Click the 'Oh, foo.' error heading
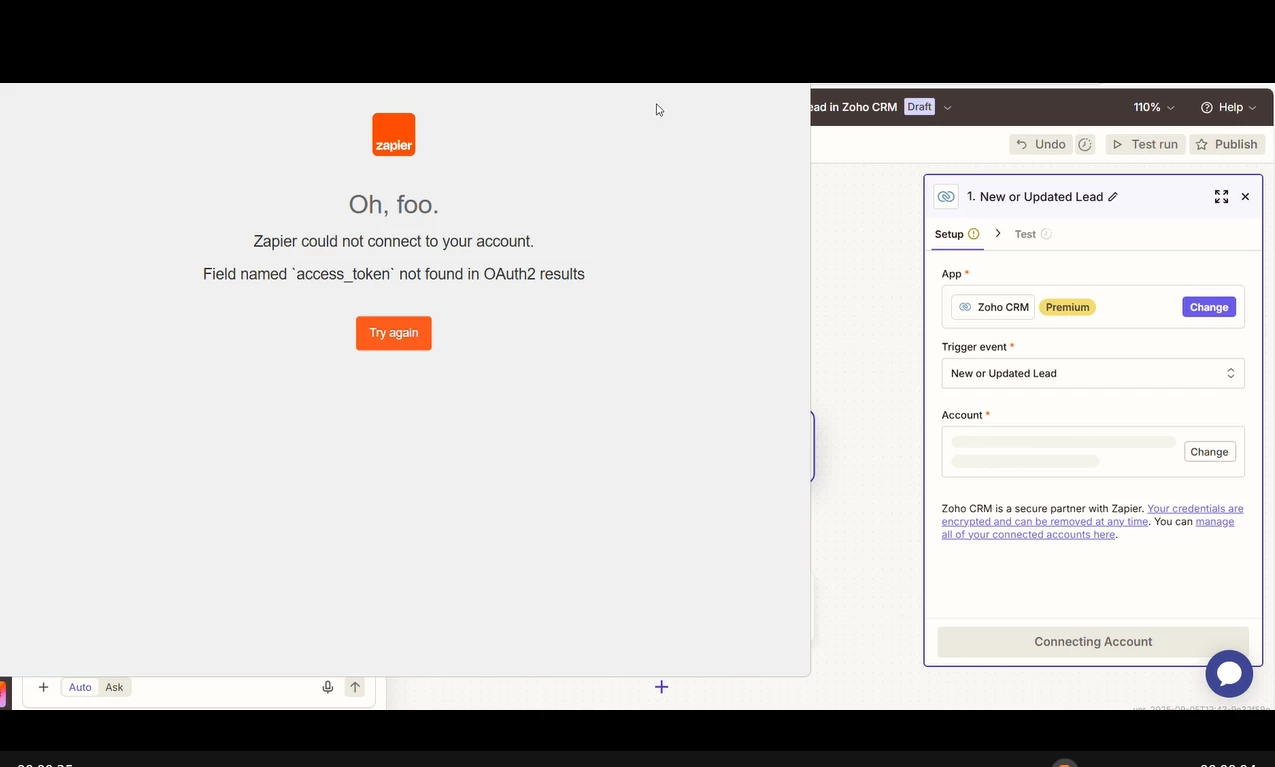The height and width of the screenshot is (767, 1275). click(394, 204)
